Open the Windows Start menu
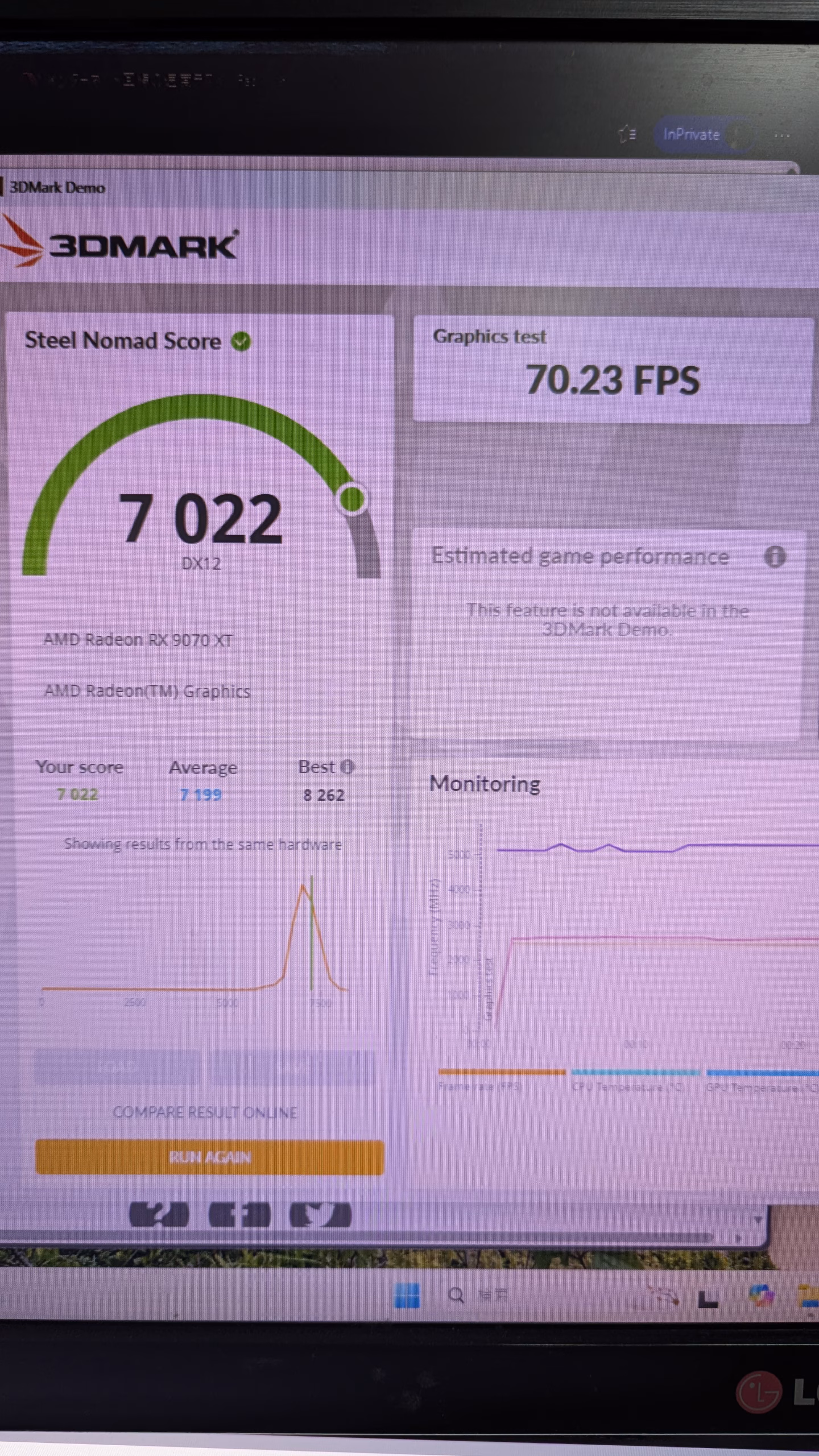 point(407,1295)
